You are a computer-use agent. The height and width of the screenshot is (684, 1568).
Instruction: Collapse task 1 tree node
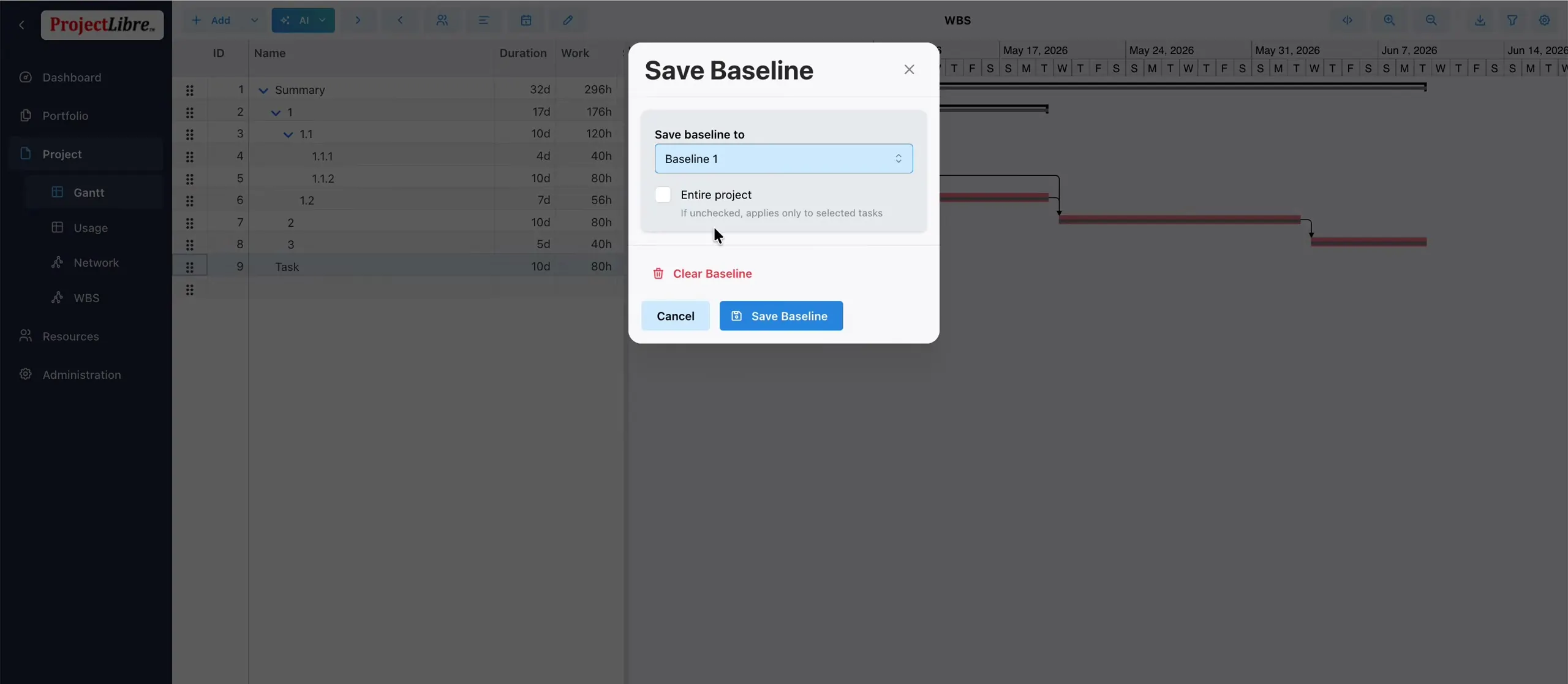pos(276,113)
